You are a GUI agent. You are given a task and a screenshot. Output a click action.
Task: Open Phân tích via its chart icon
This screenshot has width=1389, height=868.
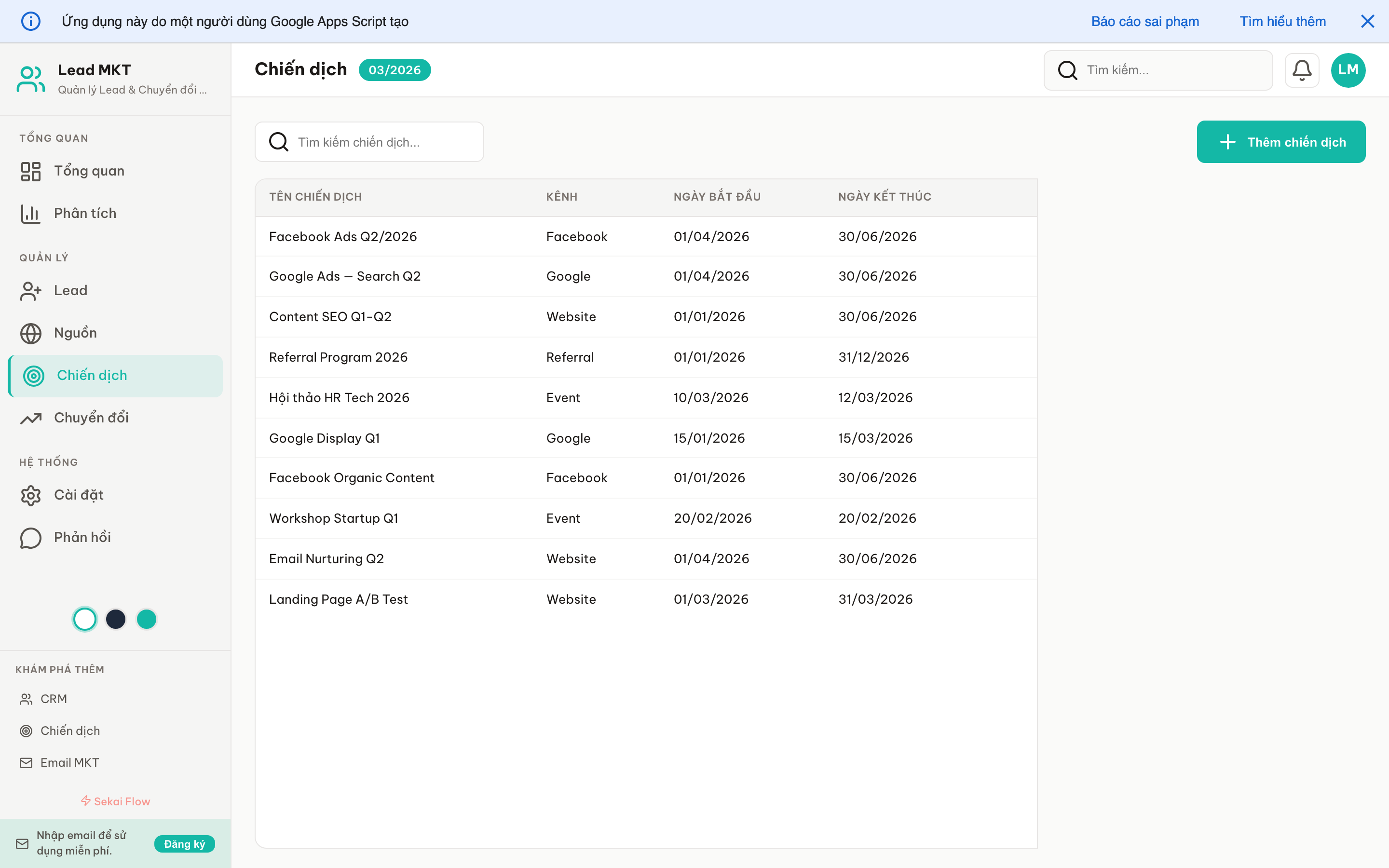pyautogui.click(x=30, y=213)
